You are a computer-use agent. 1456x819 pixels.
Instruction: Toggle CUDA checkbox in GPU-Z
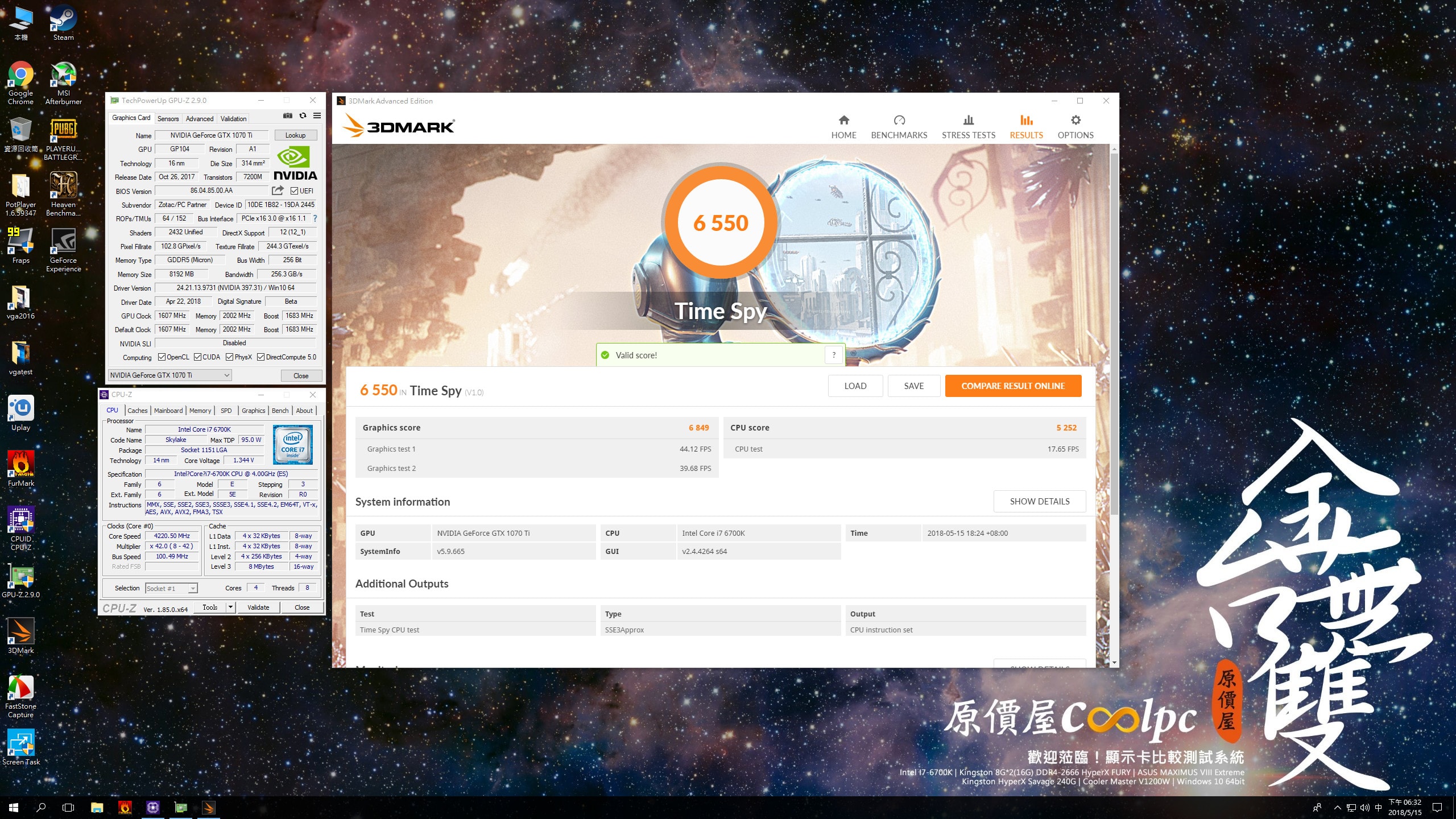197,357
